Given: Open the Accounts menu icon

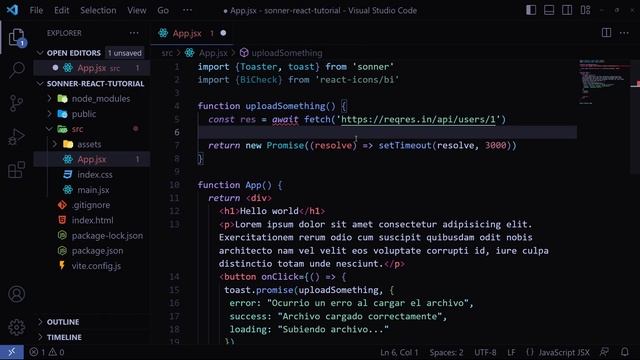Looking at the screenshot, I should pyautogui.click(x=17, y=294).
